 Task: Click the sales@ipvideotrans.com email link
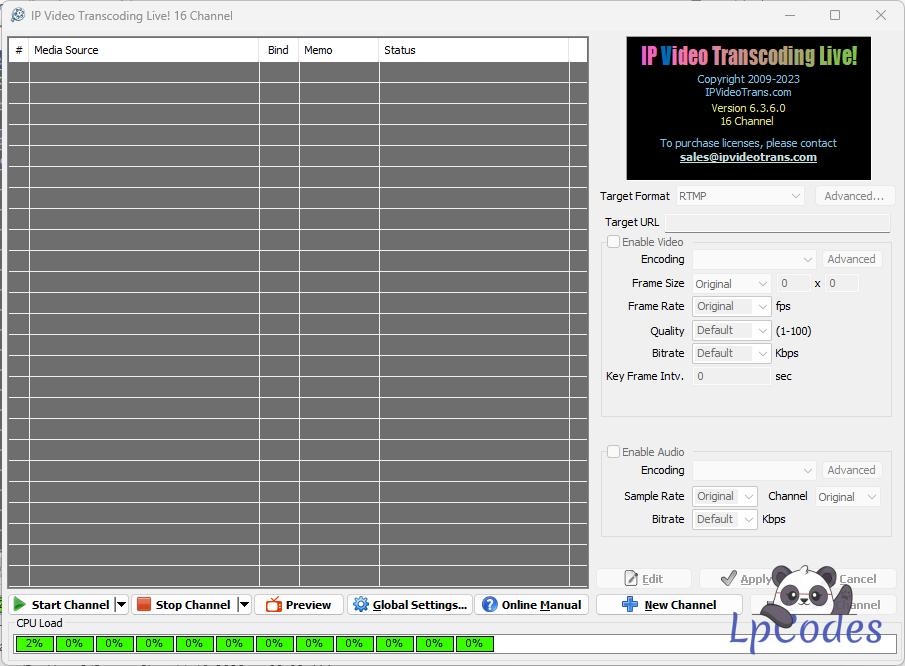tap(748, 157)
